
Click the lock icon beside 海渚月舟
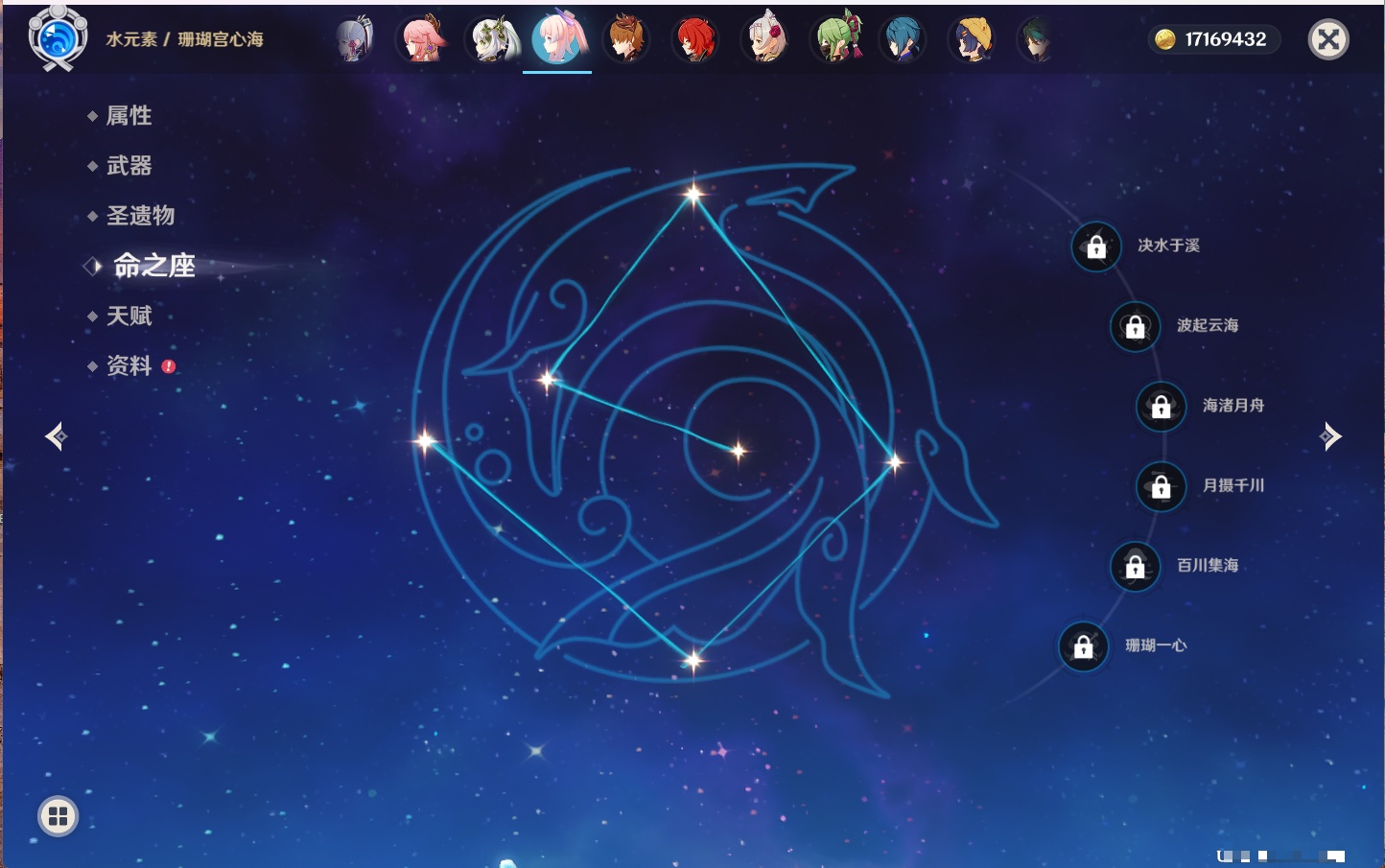(x=1161, y=407)
